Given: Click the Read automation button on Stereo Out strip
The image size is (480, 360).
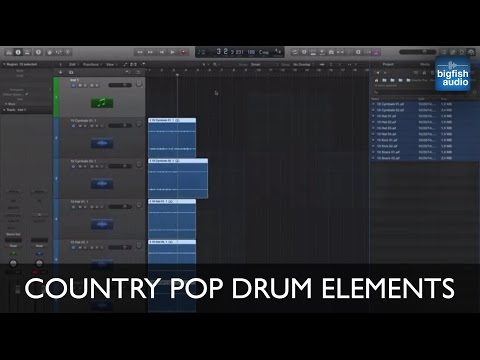Looking at the screenshot, I should pyautogui.click(x=13, y=246).
